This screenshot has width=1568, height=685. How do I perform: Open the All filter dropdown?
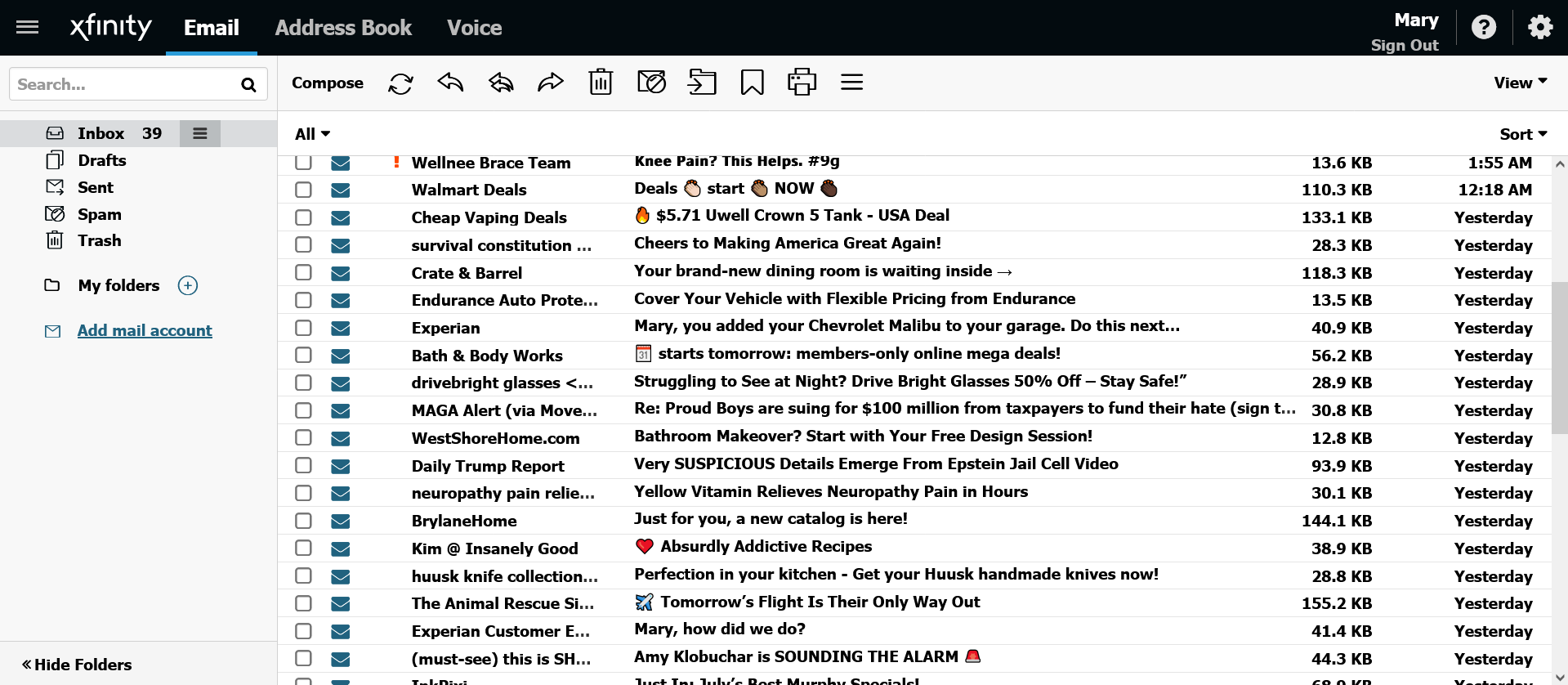[312, 134]
